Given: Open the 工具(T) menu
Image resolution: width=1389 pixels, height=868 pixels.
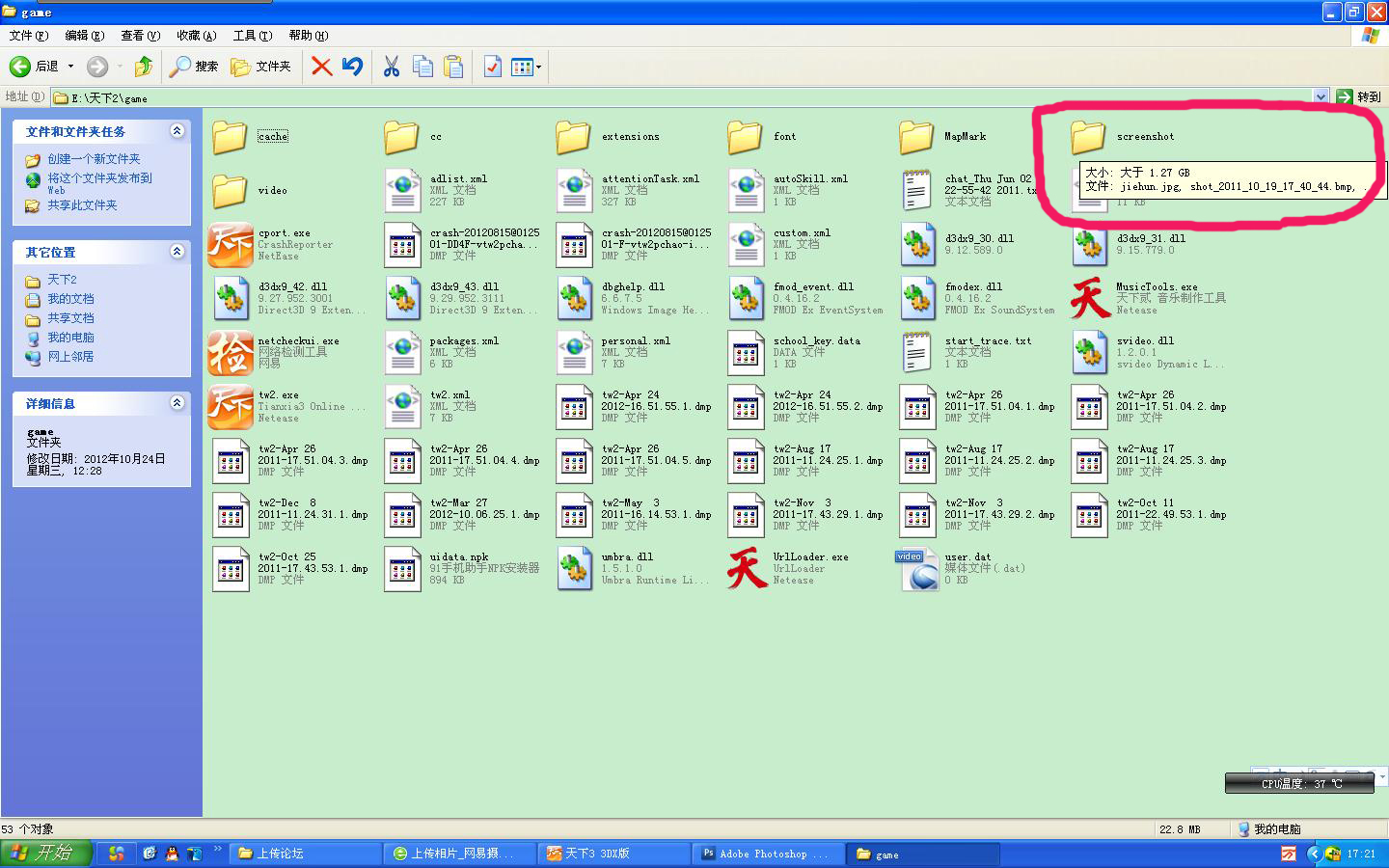Looking at the screenshot, I should (252, 36).
